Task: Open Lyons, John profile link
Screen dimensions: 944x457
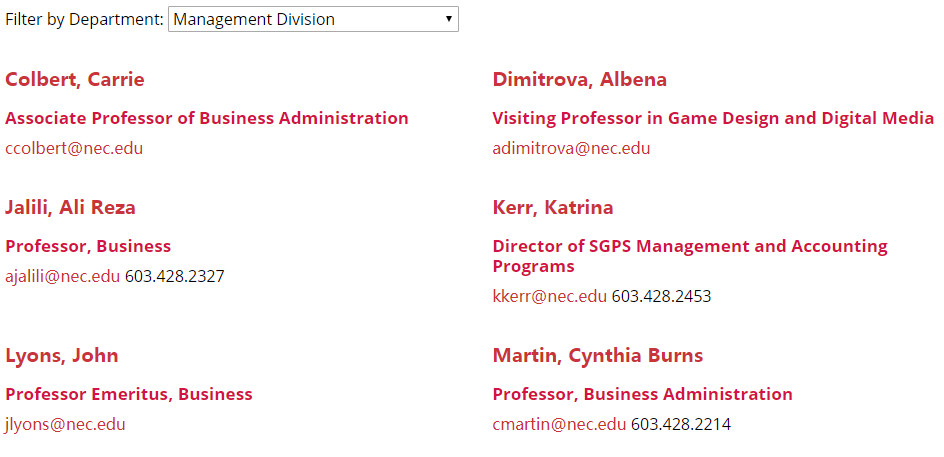Action: [x=62, y=356]
